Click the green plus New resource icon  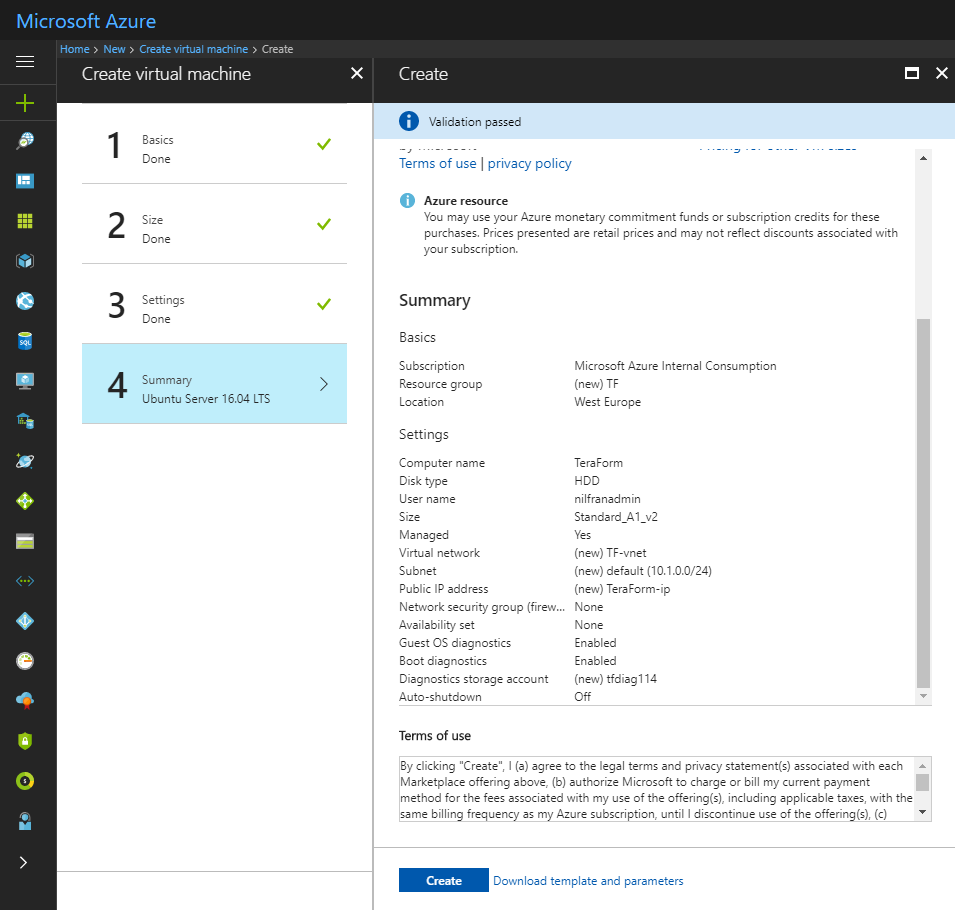point(25,103)
